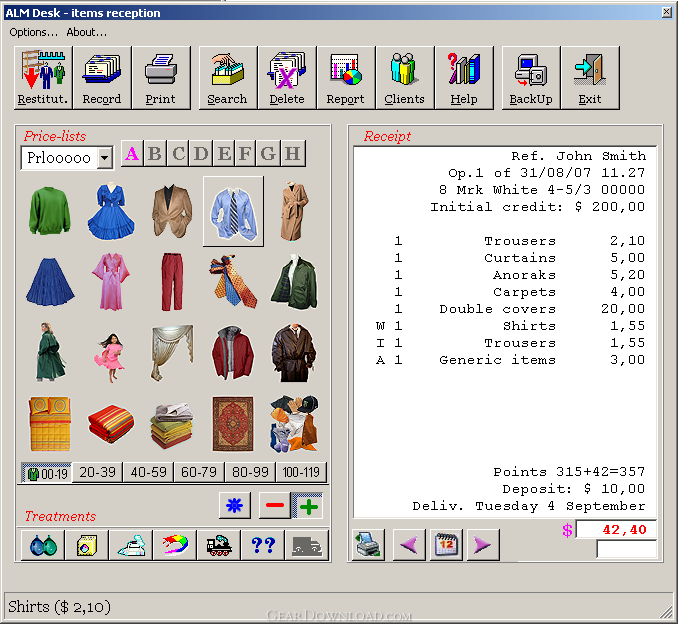The height and width of the screenshot is (624, 678).
Task: Launch the BackUp tool
Action: coord(531,78)
